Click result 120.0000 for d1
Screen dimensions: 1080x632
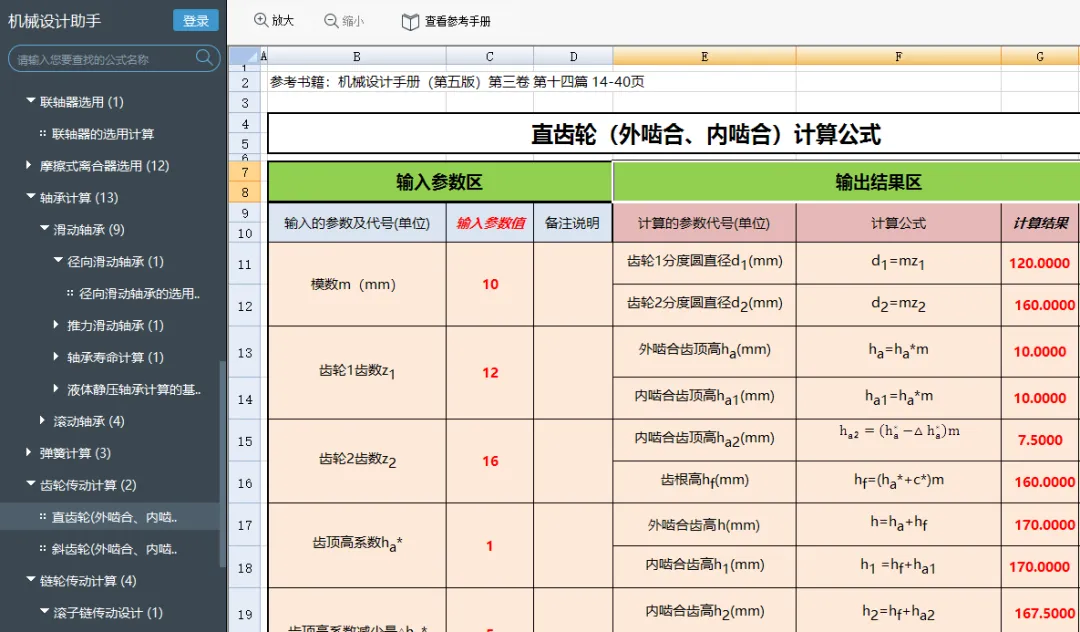1040,264
